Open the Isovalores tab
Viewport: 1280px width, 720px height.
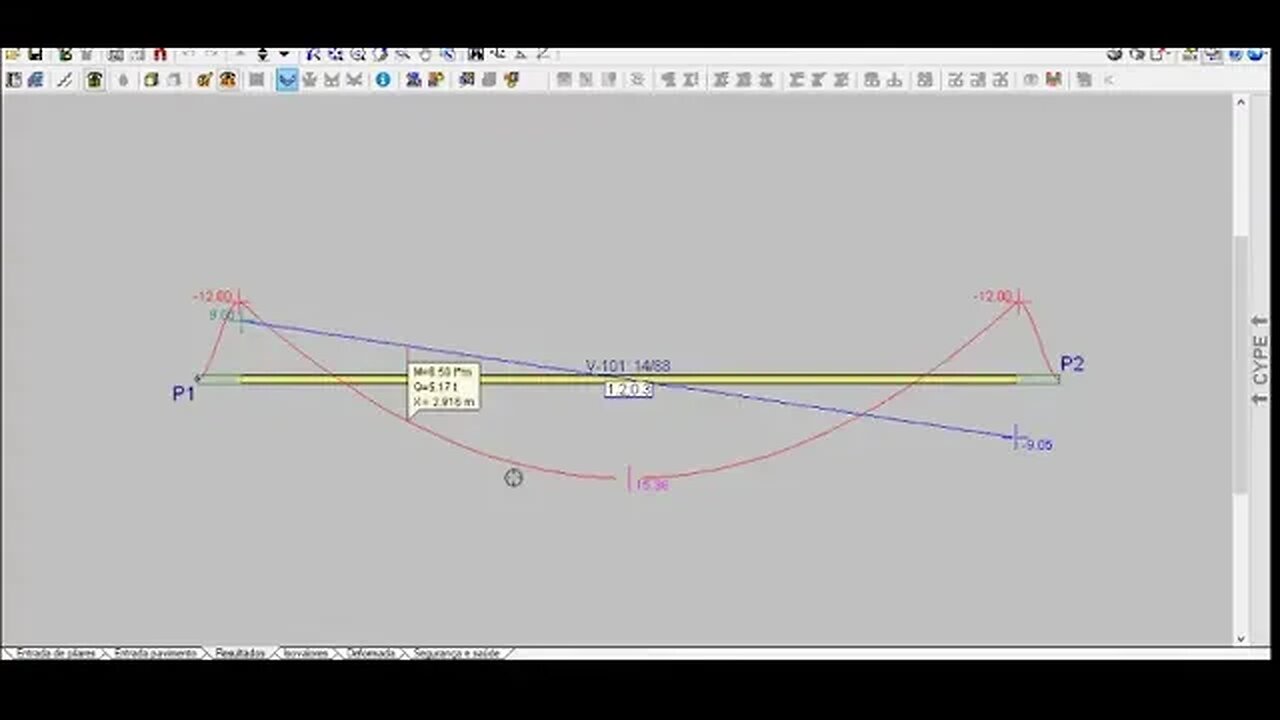(x=306, y=653)
